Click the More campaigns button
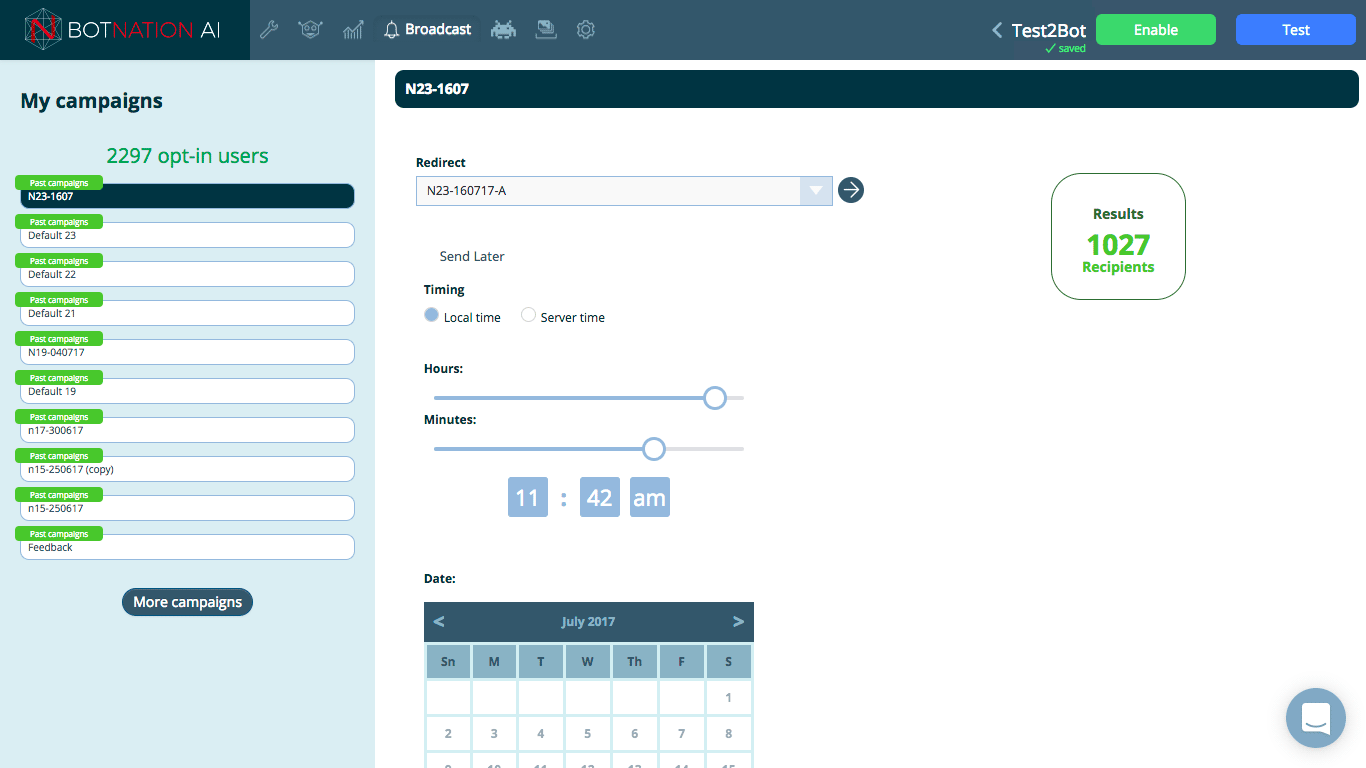1366x768 pixels. [187, 602]
